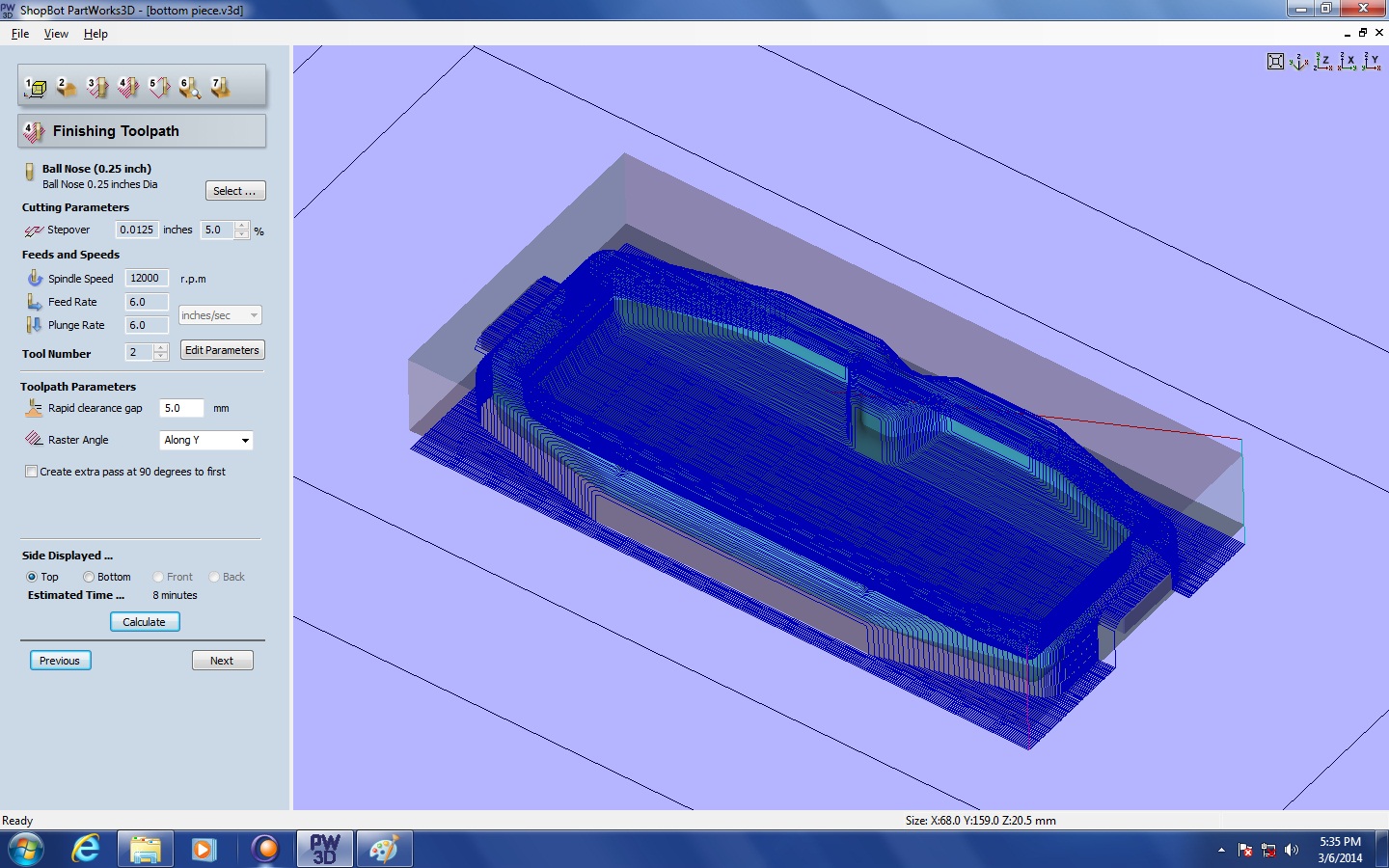The width and height of the screenshot is (1389, 868).
Task: Click the volume tray icon
Action: [x=1292, y=850]
